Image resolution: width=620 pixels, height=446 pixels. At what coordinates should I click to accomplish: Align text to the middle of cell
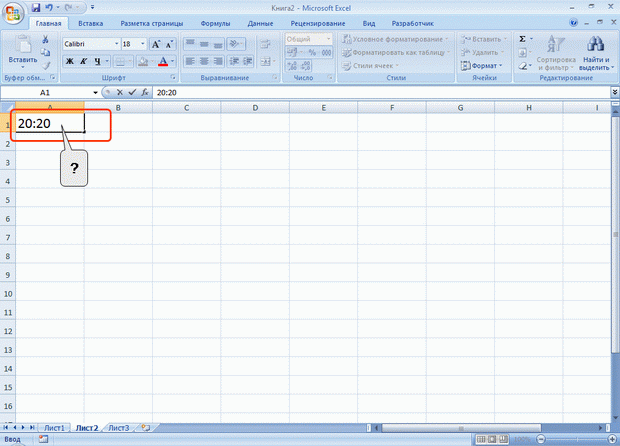point(204,43)
